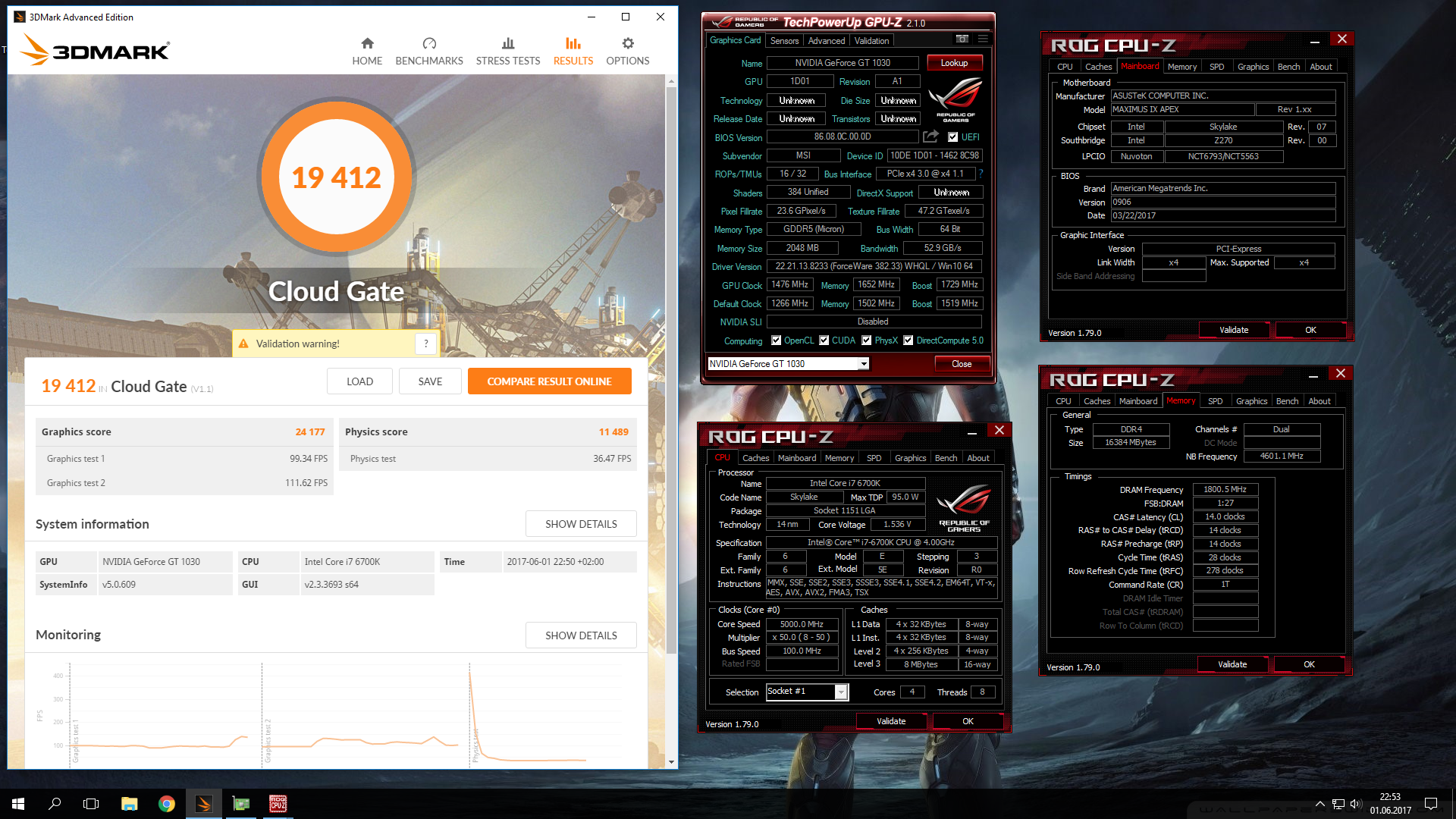This screenshot has width=1456, height=819.
Task: Click COMPARE RESULT ONLINE button
Action: click(549, 381)
